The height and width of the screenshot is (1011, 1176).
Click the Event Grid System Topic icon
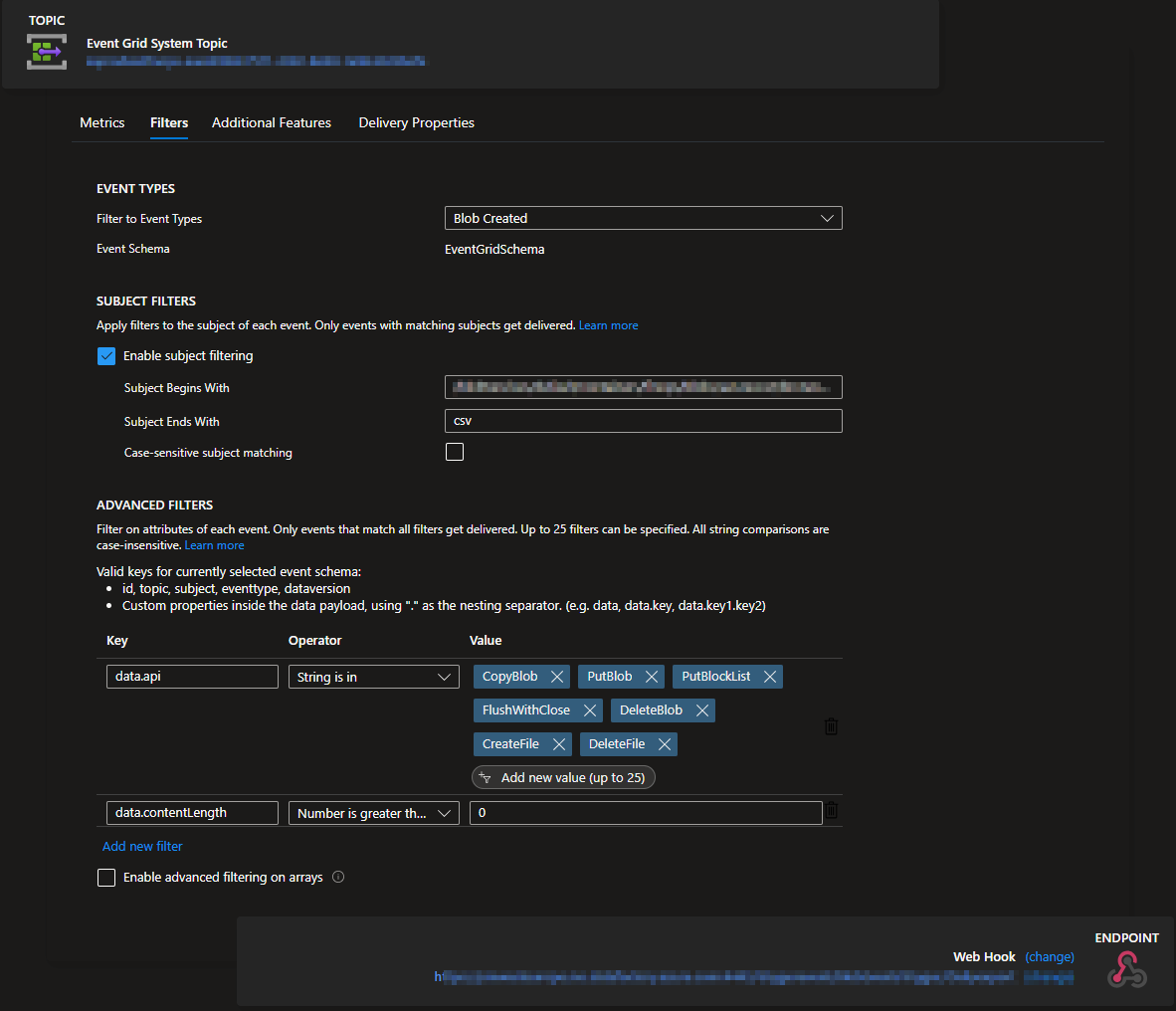47,52
